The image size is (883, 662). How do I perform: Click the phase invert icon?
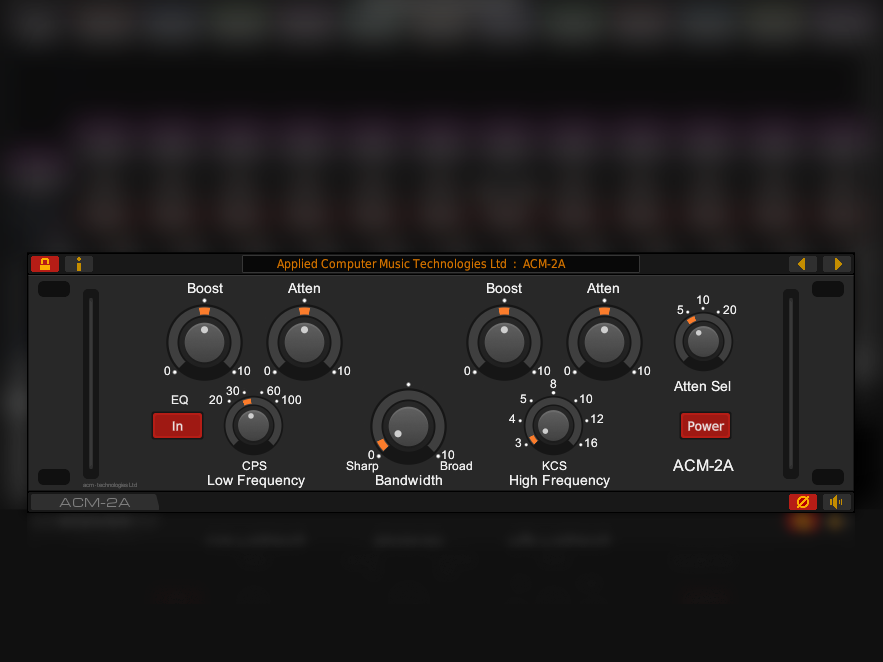pos(802,502)
